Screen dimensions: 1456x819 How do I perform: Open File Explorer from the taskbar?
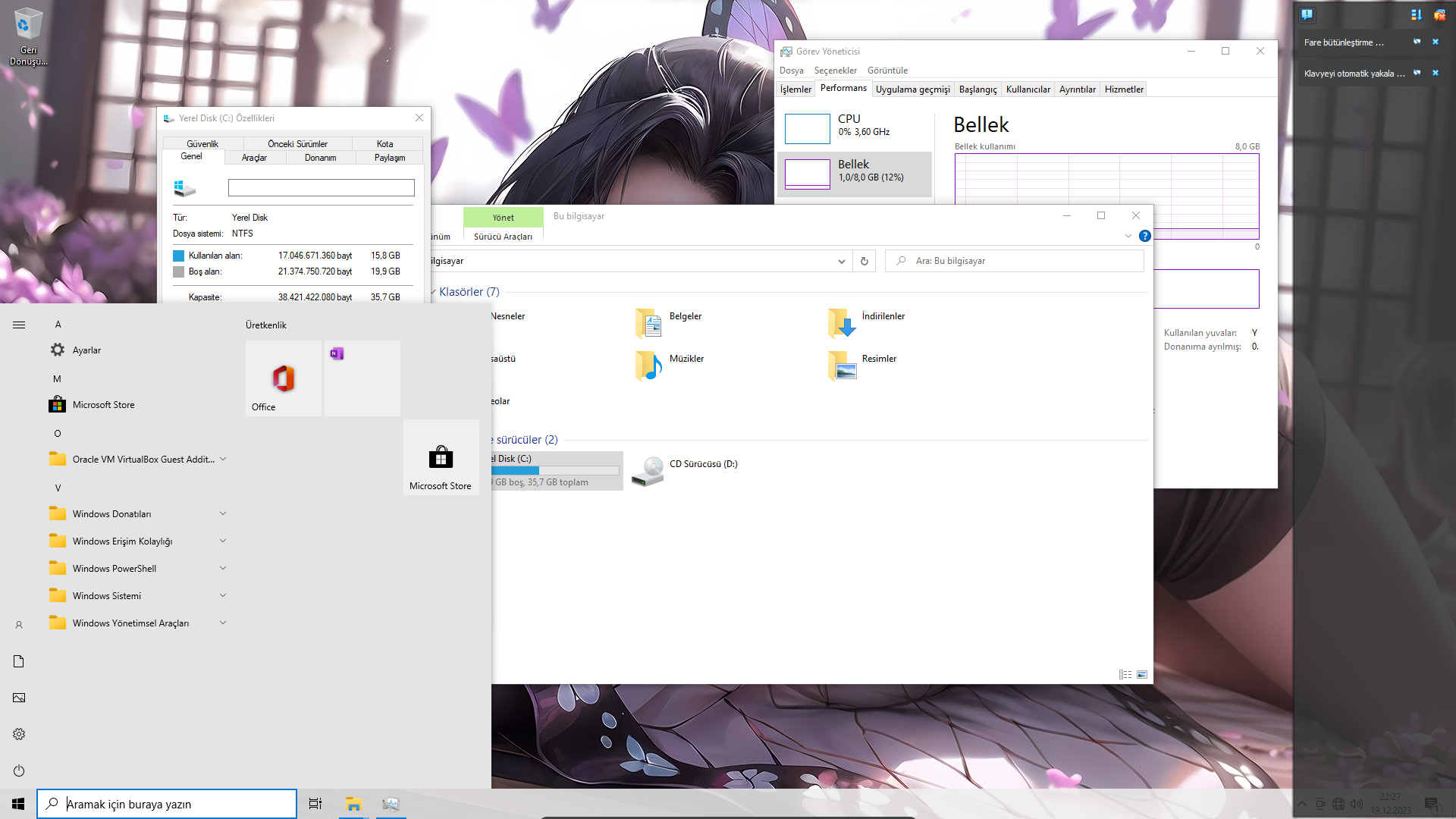tap(353, 804)
